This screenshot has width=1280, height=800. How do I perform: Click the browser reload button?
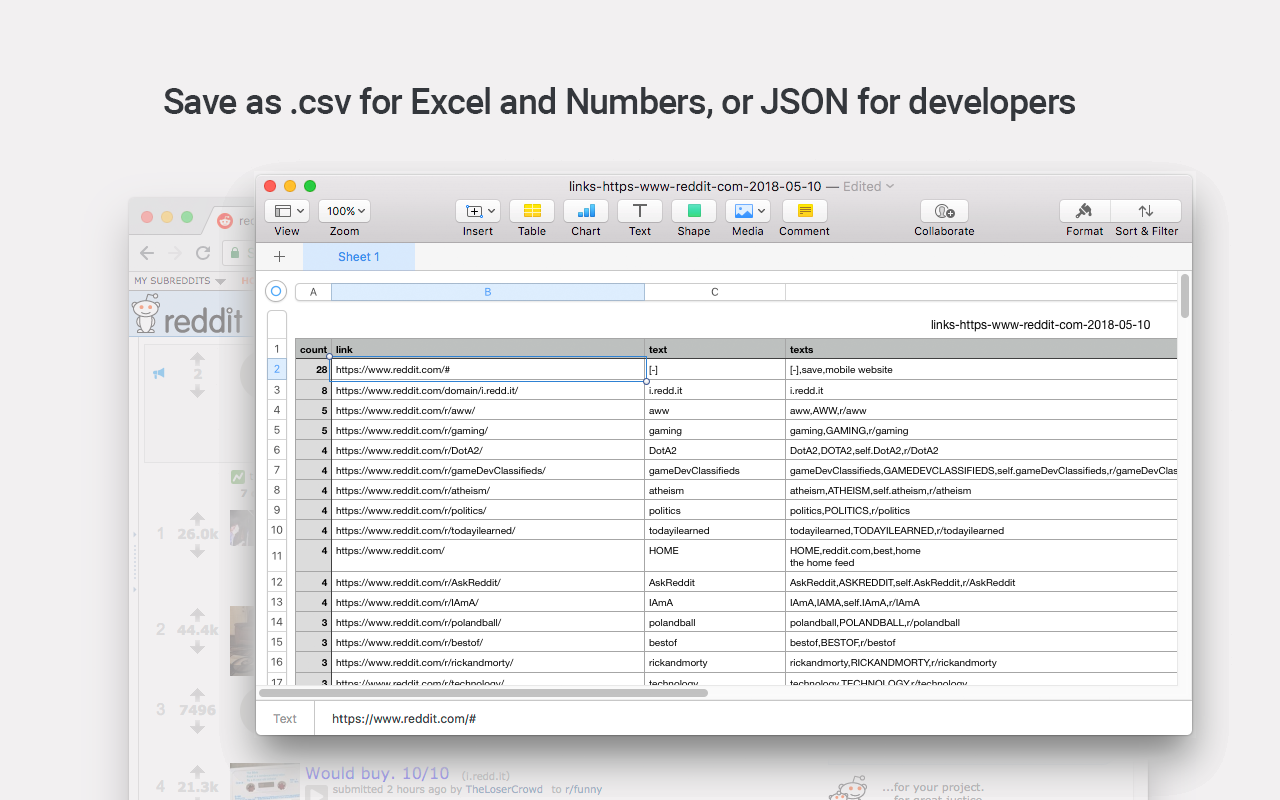pyautogui.click(x=203, y=253)
